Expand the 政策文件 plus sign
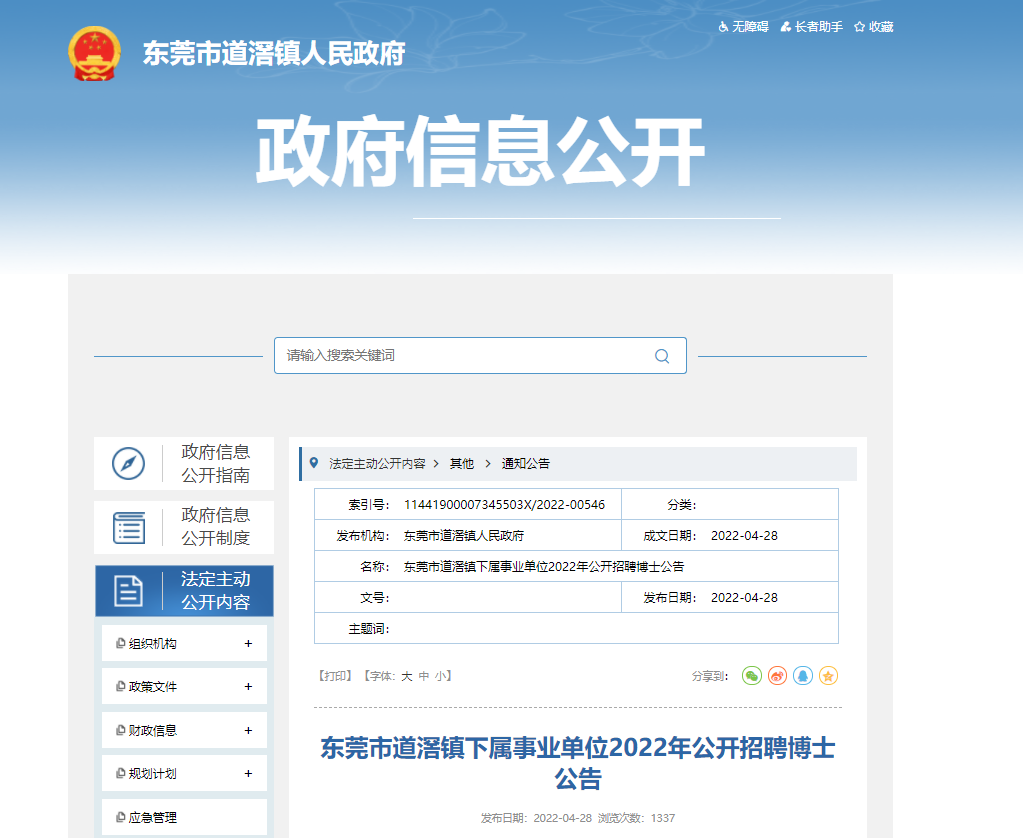The height and width of the screenshot is (838, 1023). point(248,687)
